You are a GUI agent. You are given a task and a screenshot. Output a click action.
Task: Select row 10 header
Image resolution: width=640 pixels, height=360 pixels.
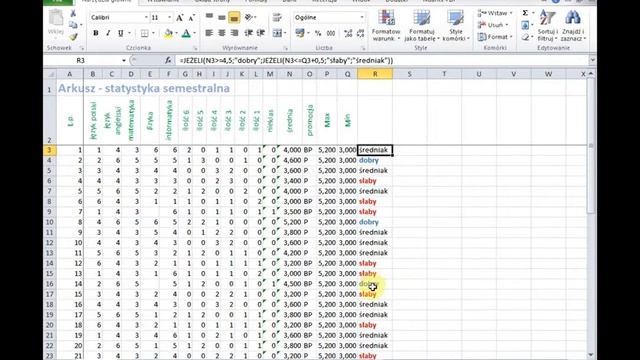[x=49, y=222]
